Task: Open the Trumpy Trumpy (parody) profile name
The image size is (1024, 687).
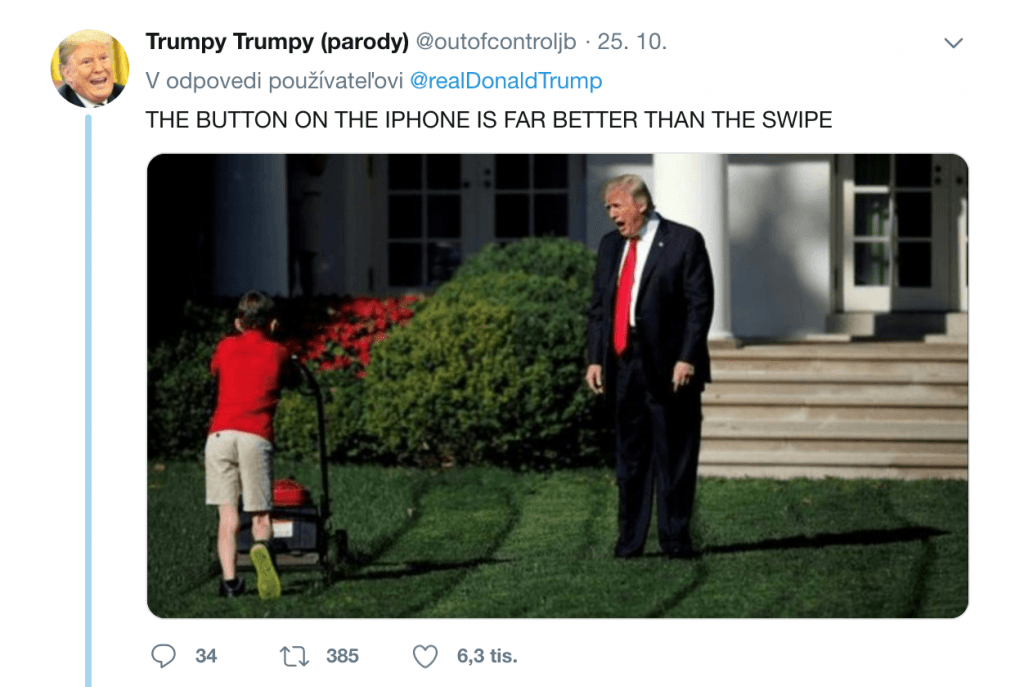Action: pyautogui.click(x=277, y=41)
